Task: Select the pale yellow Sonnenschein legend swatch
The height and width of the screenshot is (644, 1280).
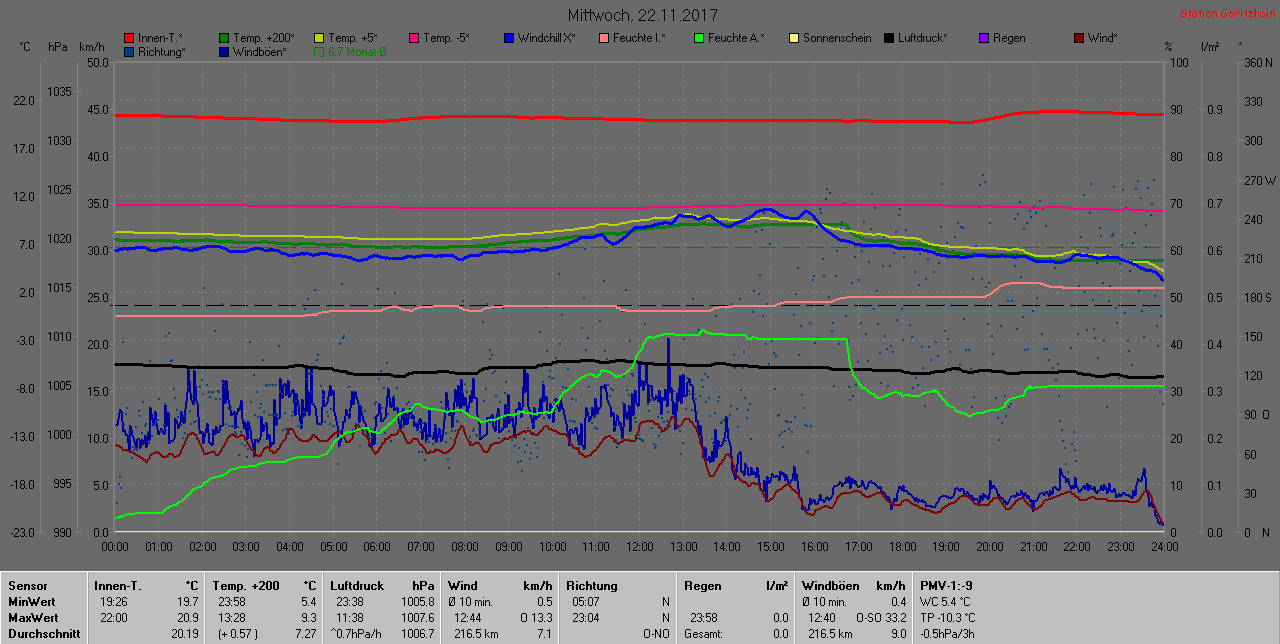Action: (x=793, y=38)
